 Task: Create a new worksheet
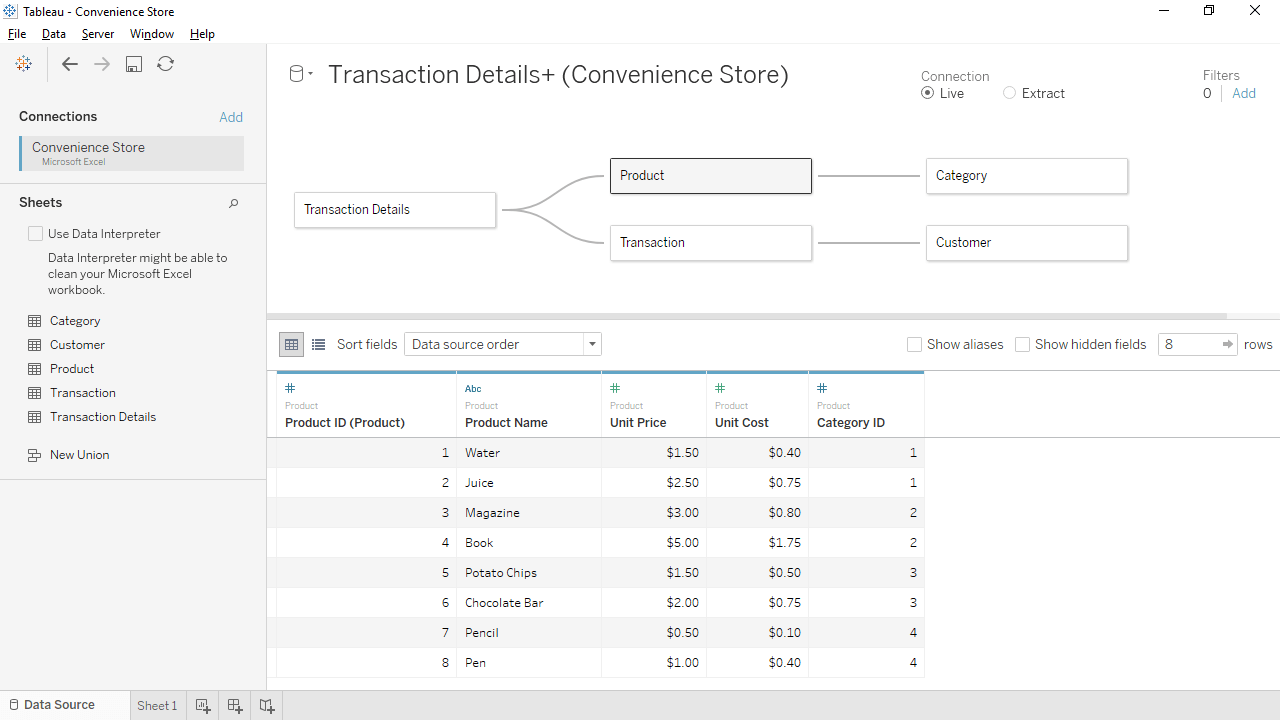(x=203, y=705)
